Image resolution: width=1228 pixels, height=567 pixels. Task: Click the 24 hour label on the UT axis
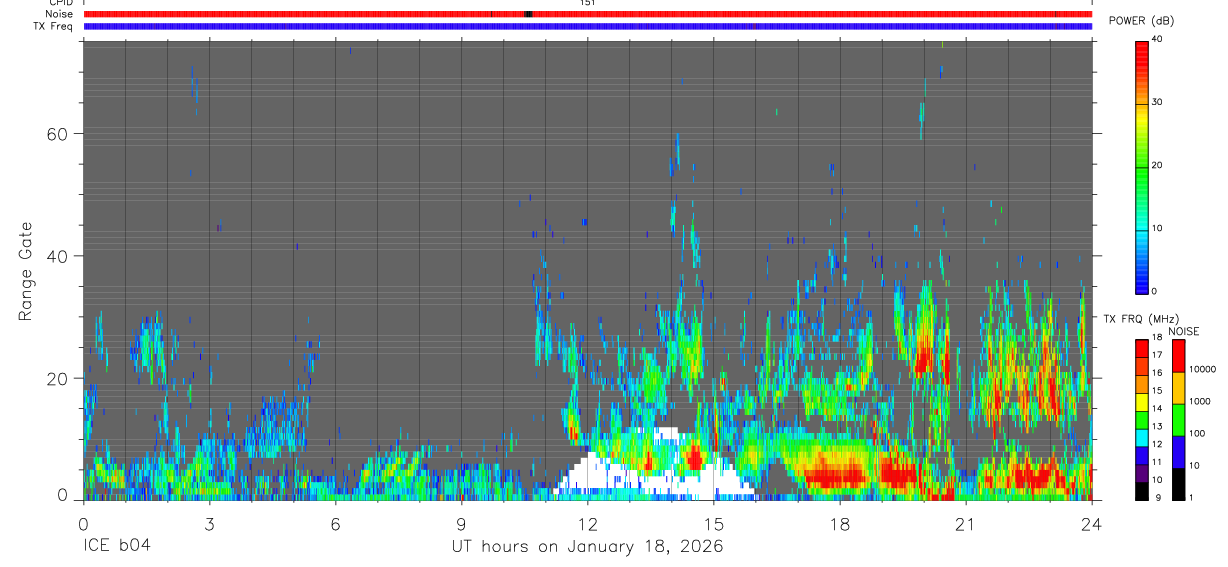[x=1091, y=523]
